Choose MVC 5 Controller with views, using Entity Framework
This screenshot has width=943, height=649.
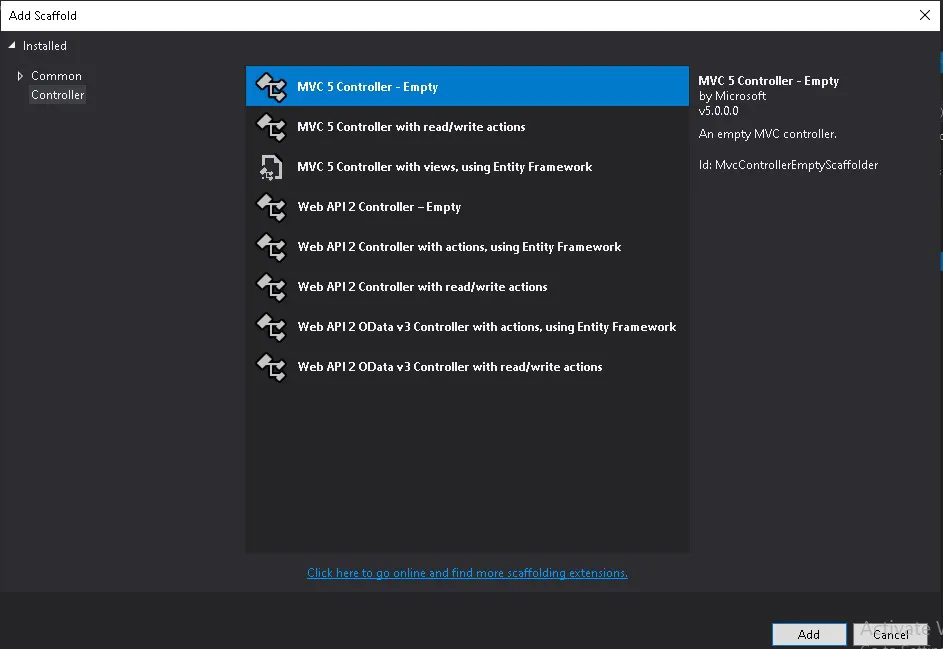coord(467,167)
